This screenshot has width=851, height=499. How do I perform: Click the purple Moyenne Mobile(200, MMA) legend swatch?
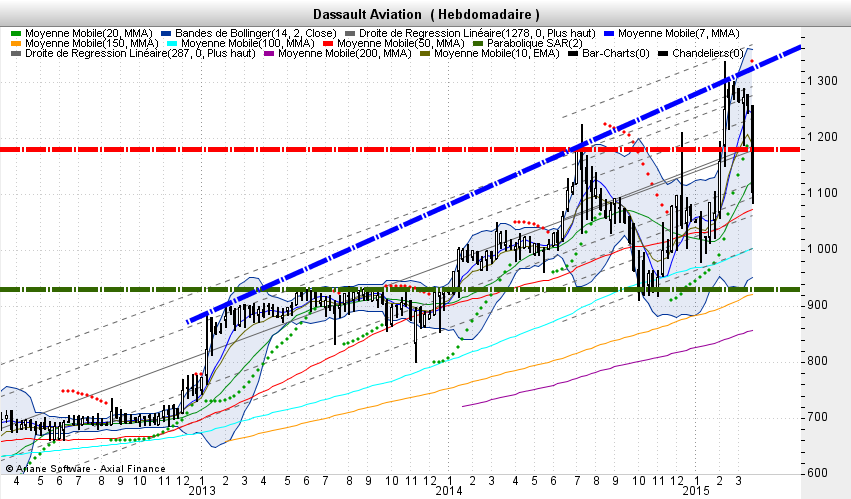tap(269, 53)
